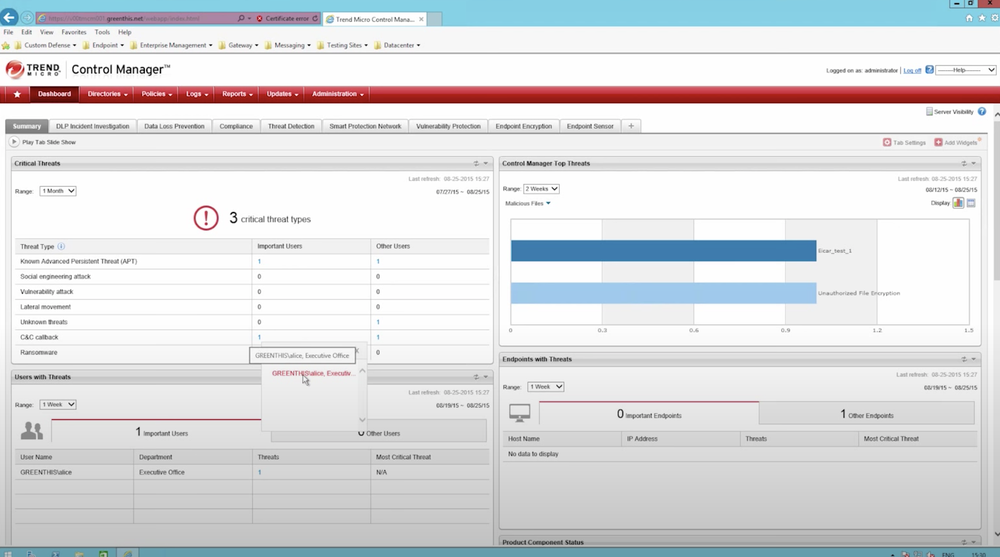Click the star favorites icon in red menu

point(17,94)
